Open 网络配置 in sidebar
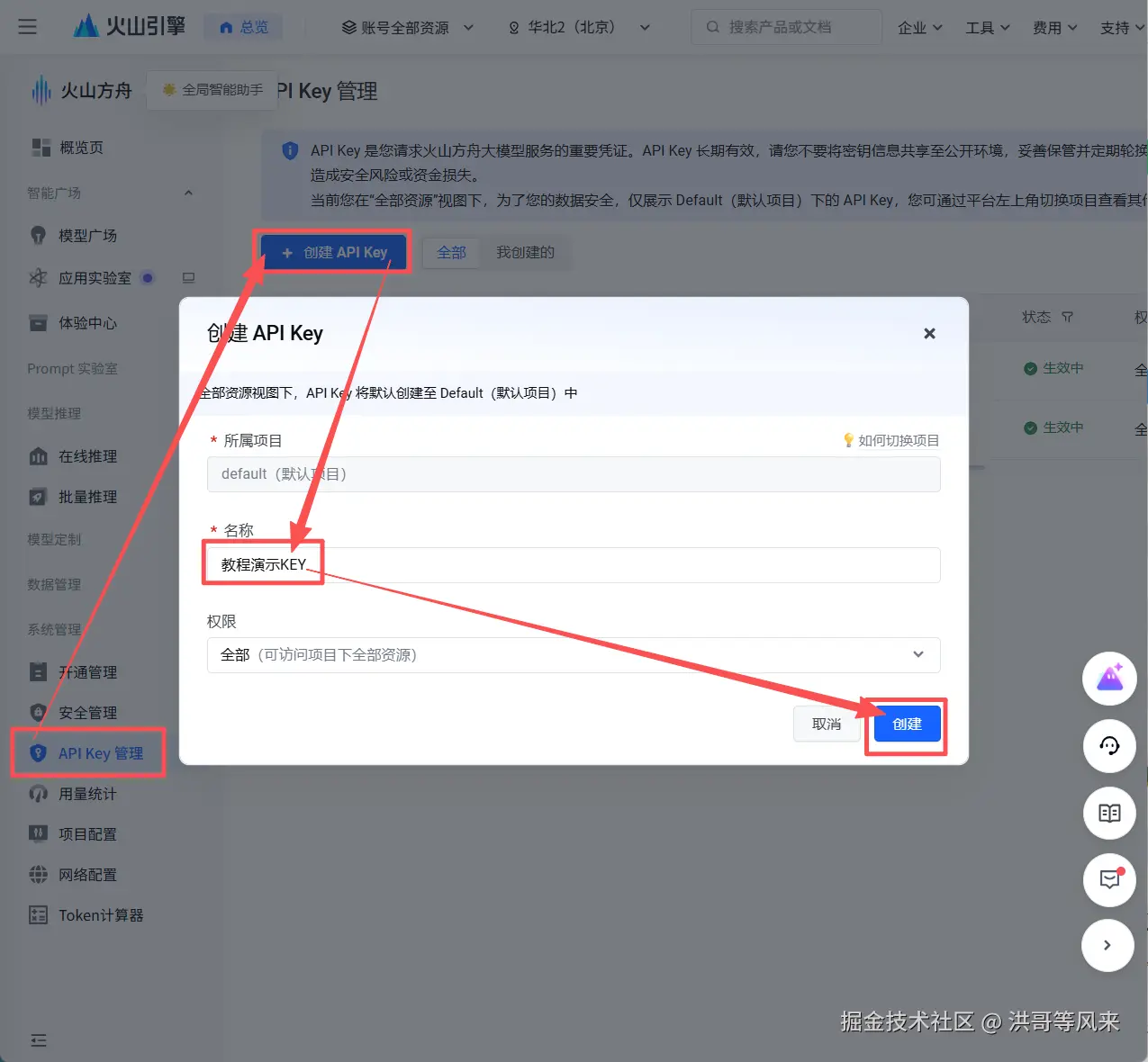 [x=87, y=875]
